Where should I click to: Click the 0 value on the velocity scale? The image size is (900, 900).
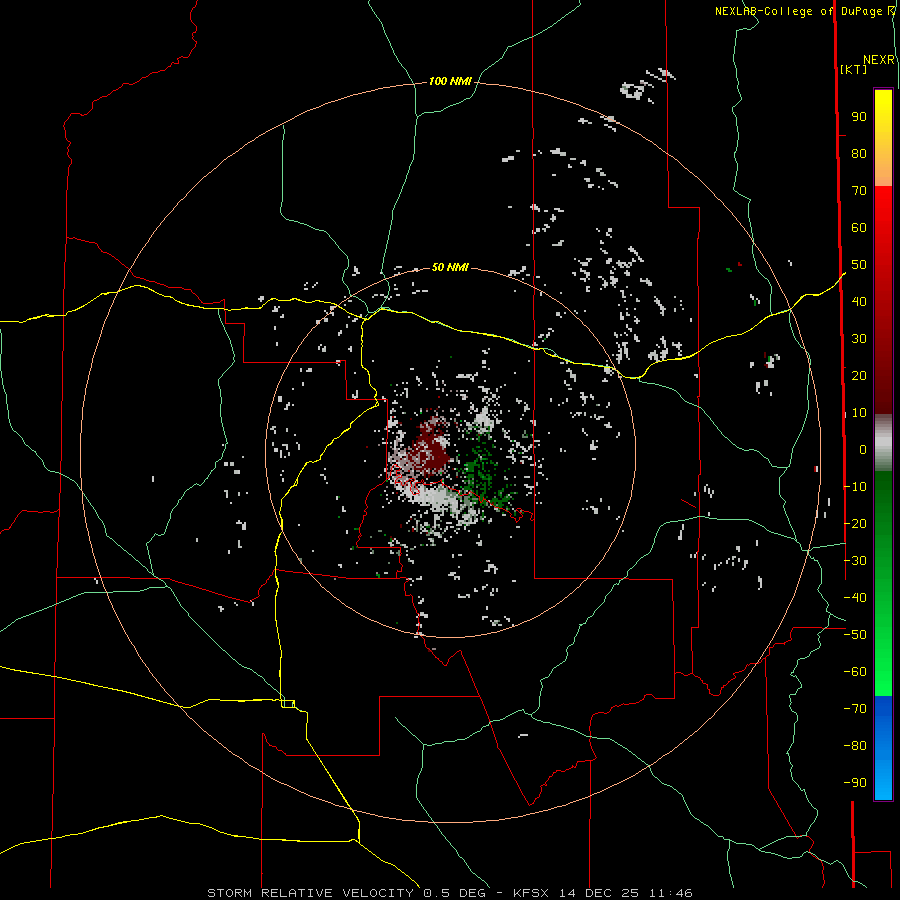(x=863, y=450)
